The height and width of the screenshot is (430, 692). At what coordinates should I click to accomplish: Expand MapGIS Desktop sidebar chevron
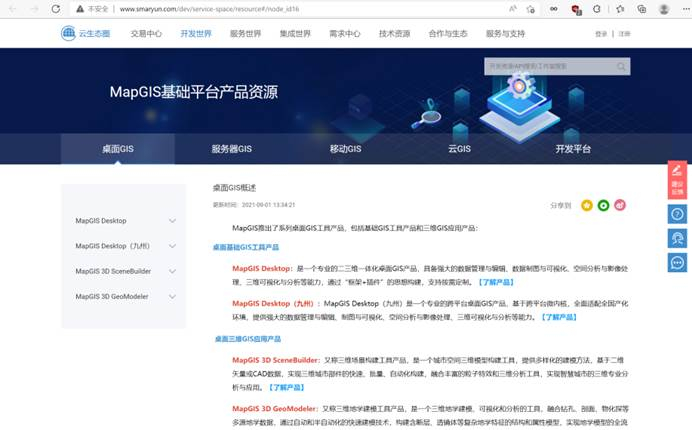[173, 221]
